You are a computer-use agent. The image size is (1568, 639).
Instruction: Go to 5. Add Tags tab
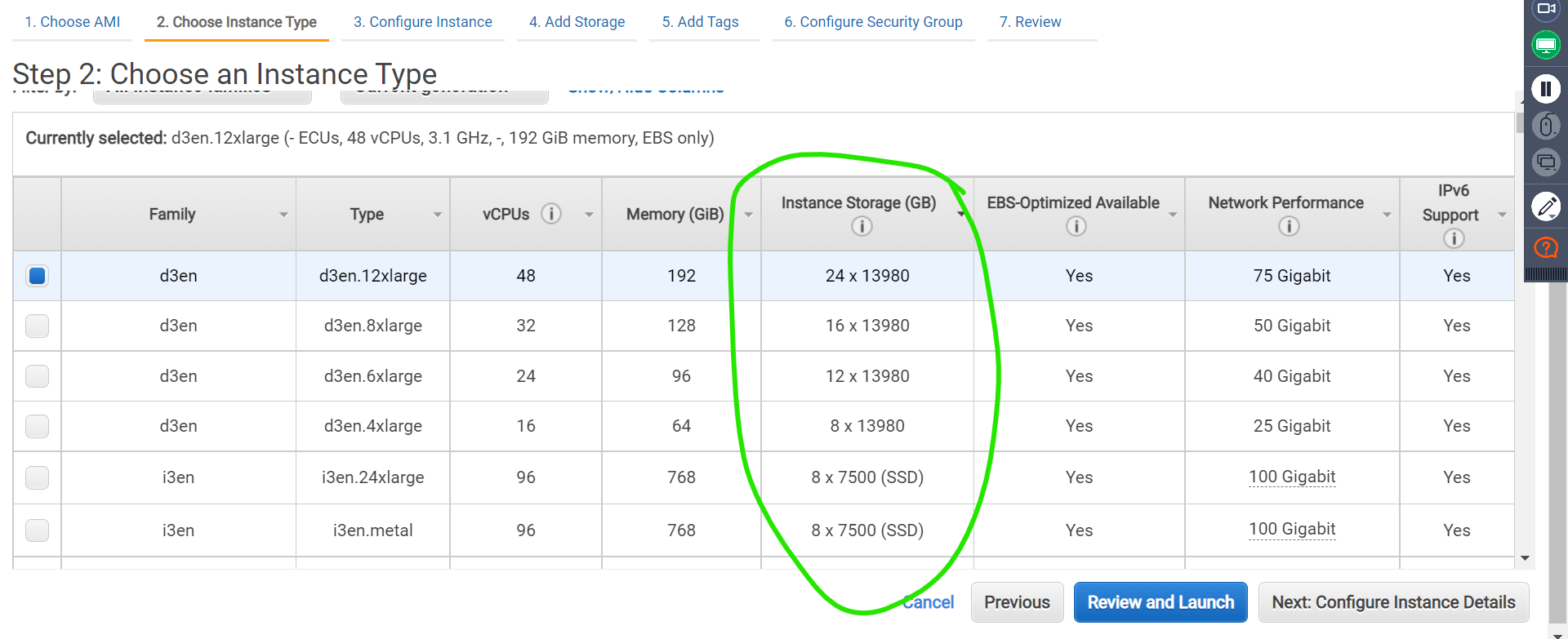pyautogui.click(x=700, y=22)
